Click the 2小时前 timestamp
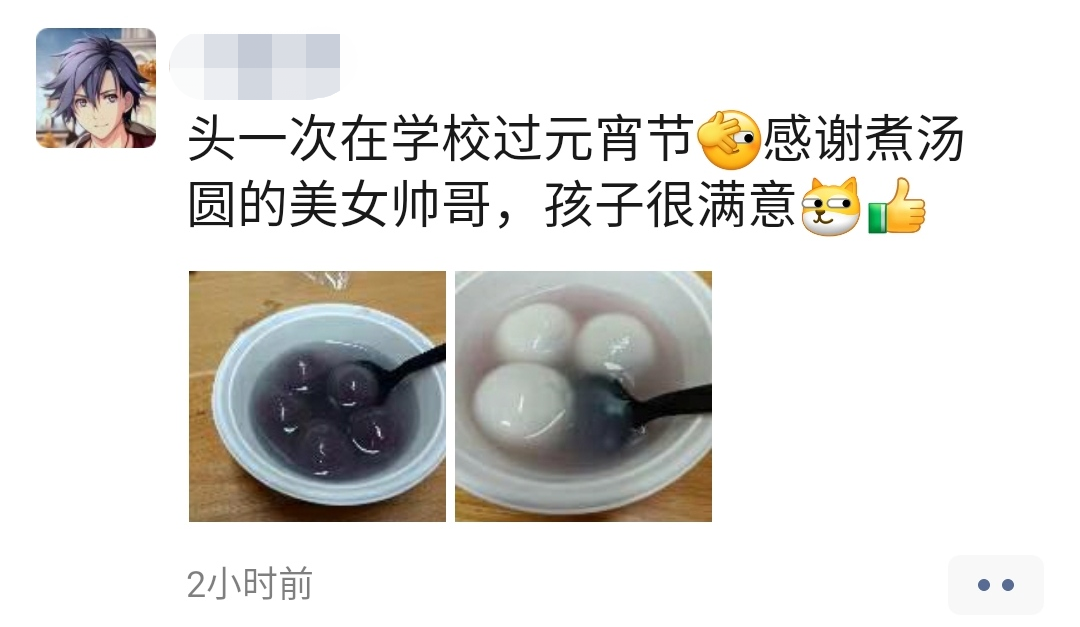Viewport: 1080px width, 627px height. pyautogui.click(x=250, y=584)
